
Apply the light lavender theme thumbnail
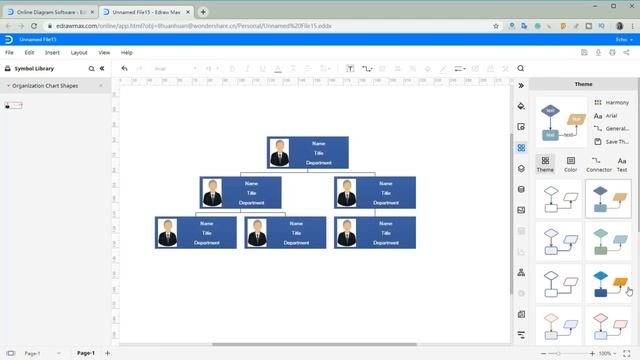558,241
